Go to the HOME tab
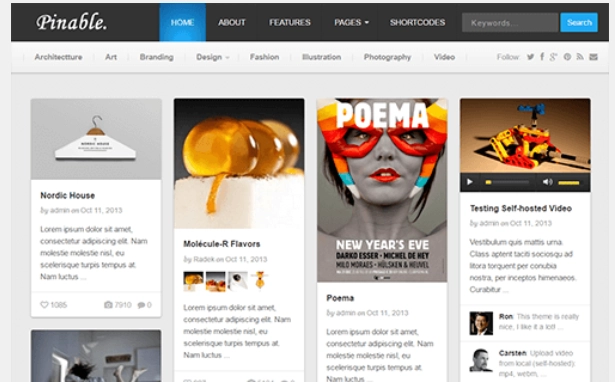This screenshot has height=382, width=615. point(182,22)
